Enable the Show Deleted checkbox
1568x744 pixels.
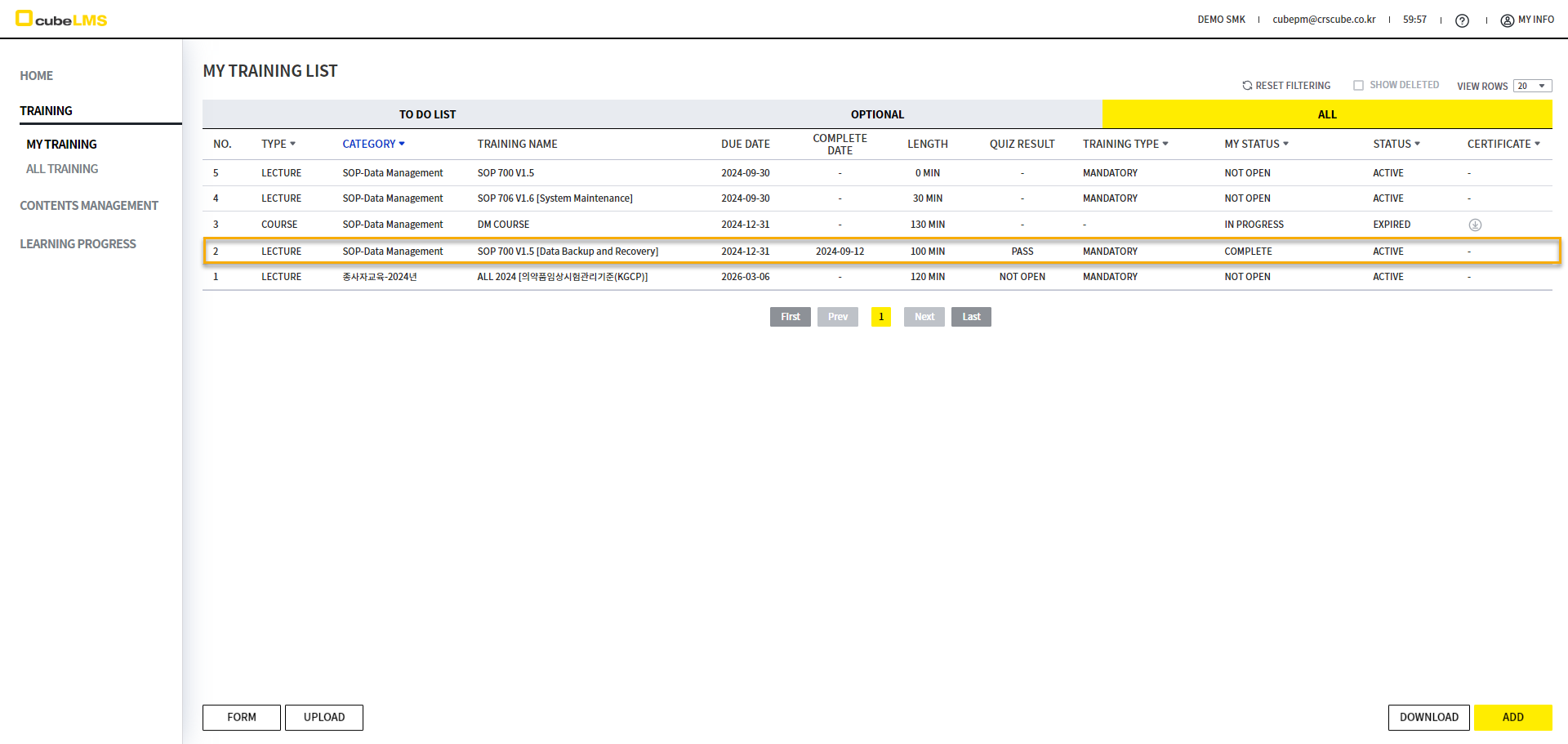[1358, 86]
